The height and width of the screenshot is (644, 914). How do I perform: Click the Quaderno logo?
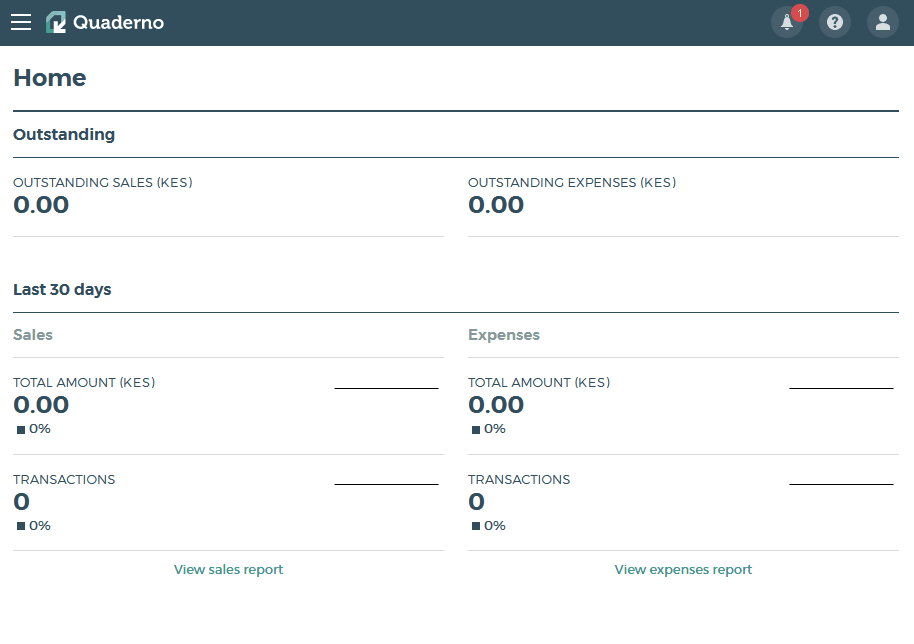104,21
